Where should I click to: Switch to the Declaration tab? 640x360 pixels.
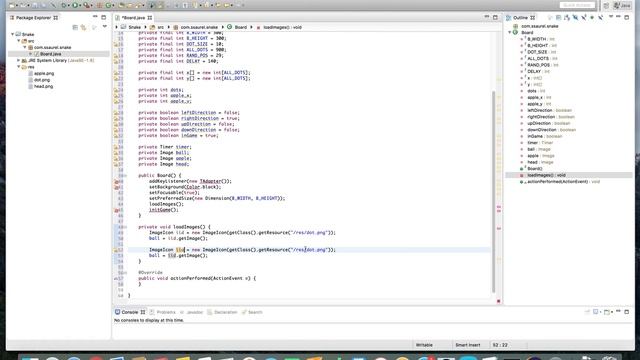222,312
